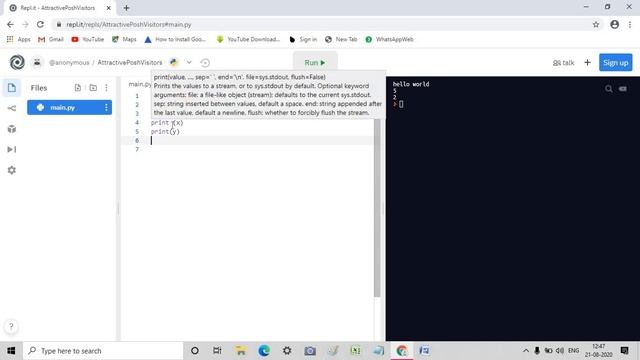
Task: Open the talk community link
Action: pyautogui.click(x=563, y=62)
